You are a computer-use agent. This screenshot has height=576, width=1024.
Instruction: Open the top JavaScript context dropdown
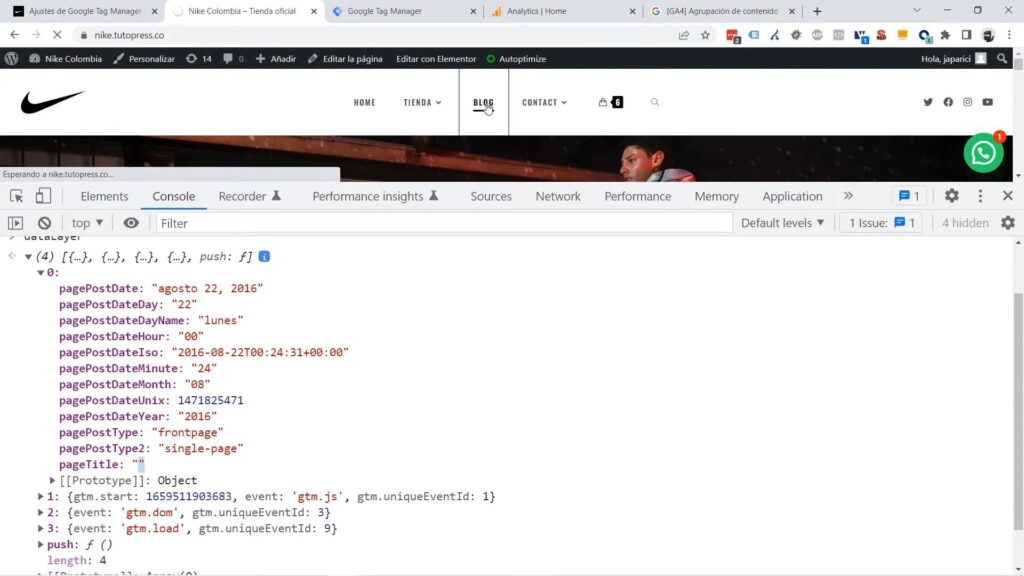[88, 223]
